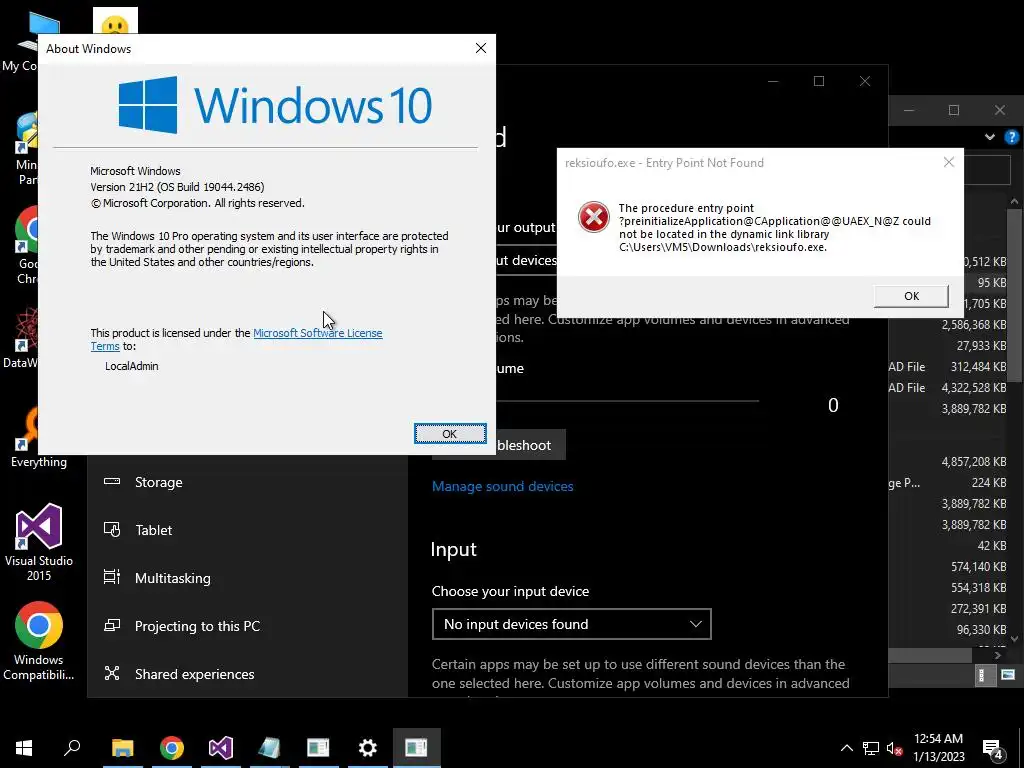Open the Everything desktop shortcut

[x=39, y=438]
